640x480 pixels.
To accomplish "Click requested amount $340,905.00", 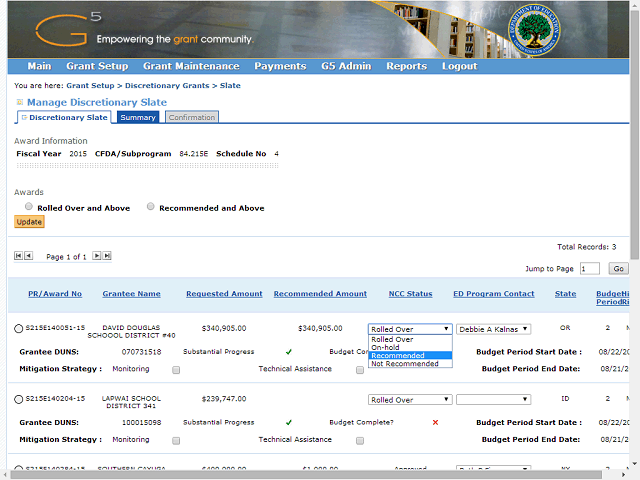I will point(224,329).
